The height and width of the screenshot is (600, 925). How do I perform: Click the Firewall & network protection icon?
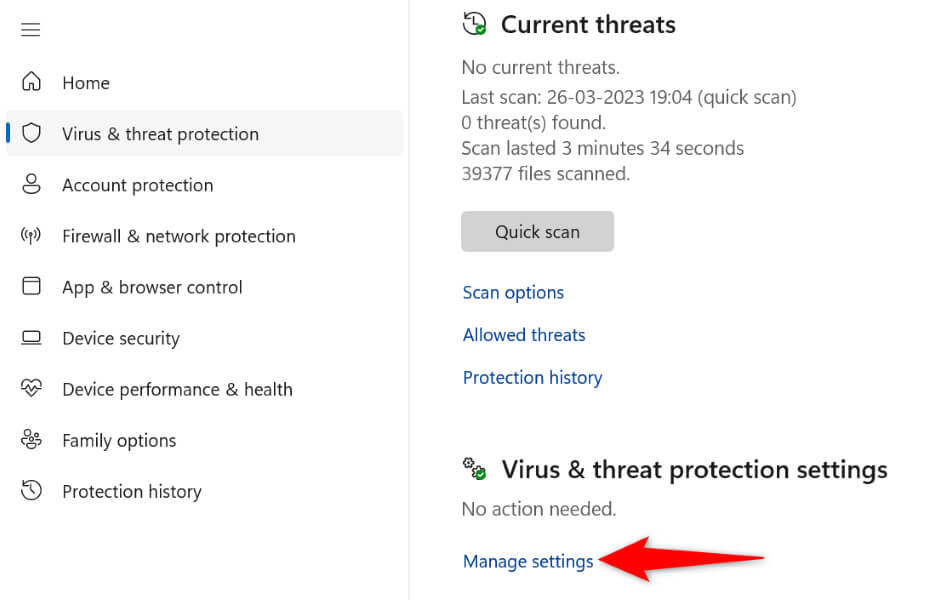pos(32,236)
